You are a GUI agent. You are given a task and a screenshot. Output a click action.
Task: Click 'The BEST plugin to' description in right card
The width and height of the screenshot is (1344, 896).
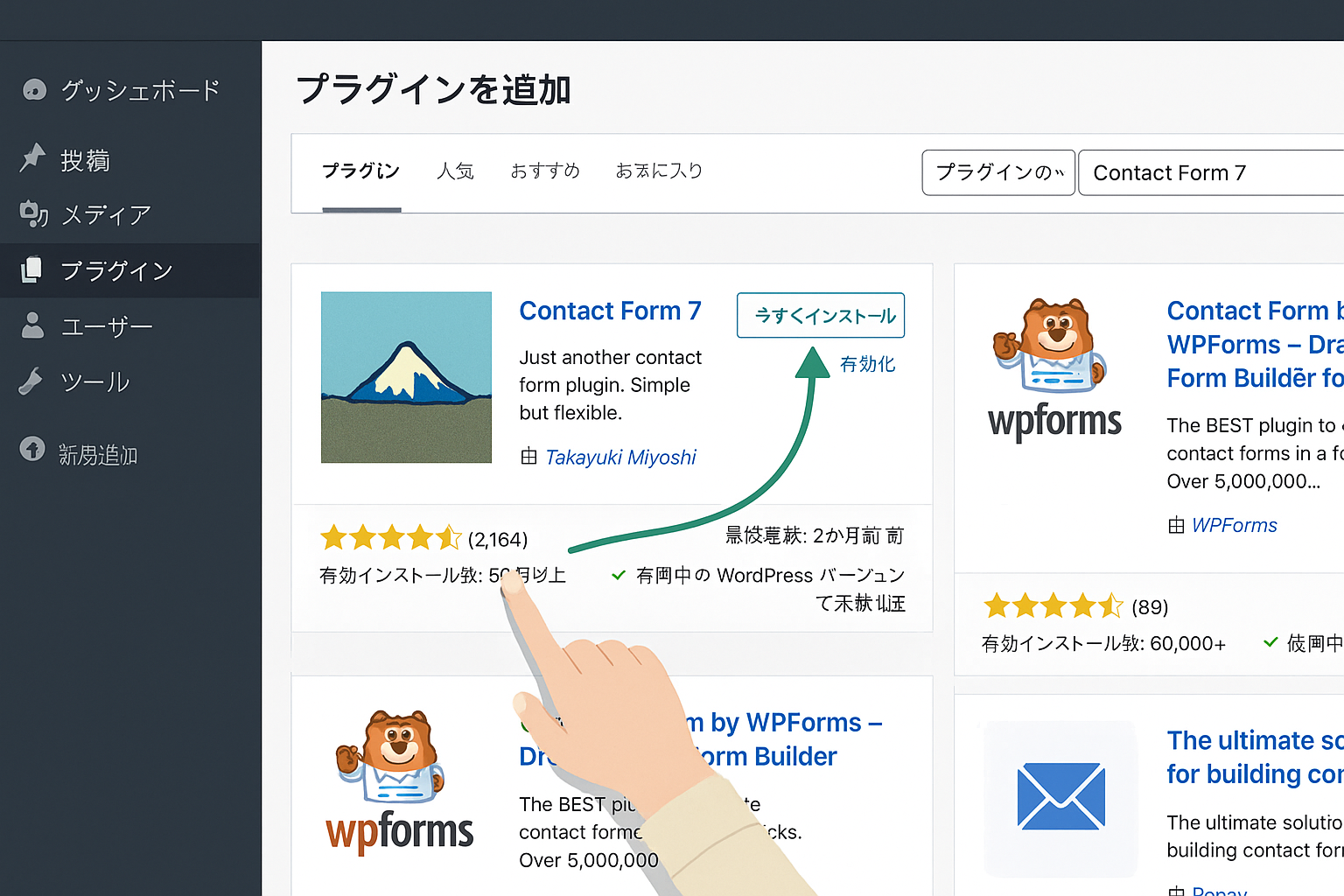click(1256, 453)
